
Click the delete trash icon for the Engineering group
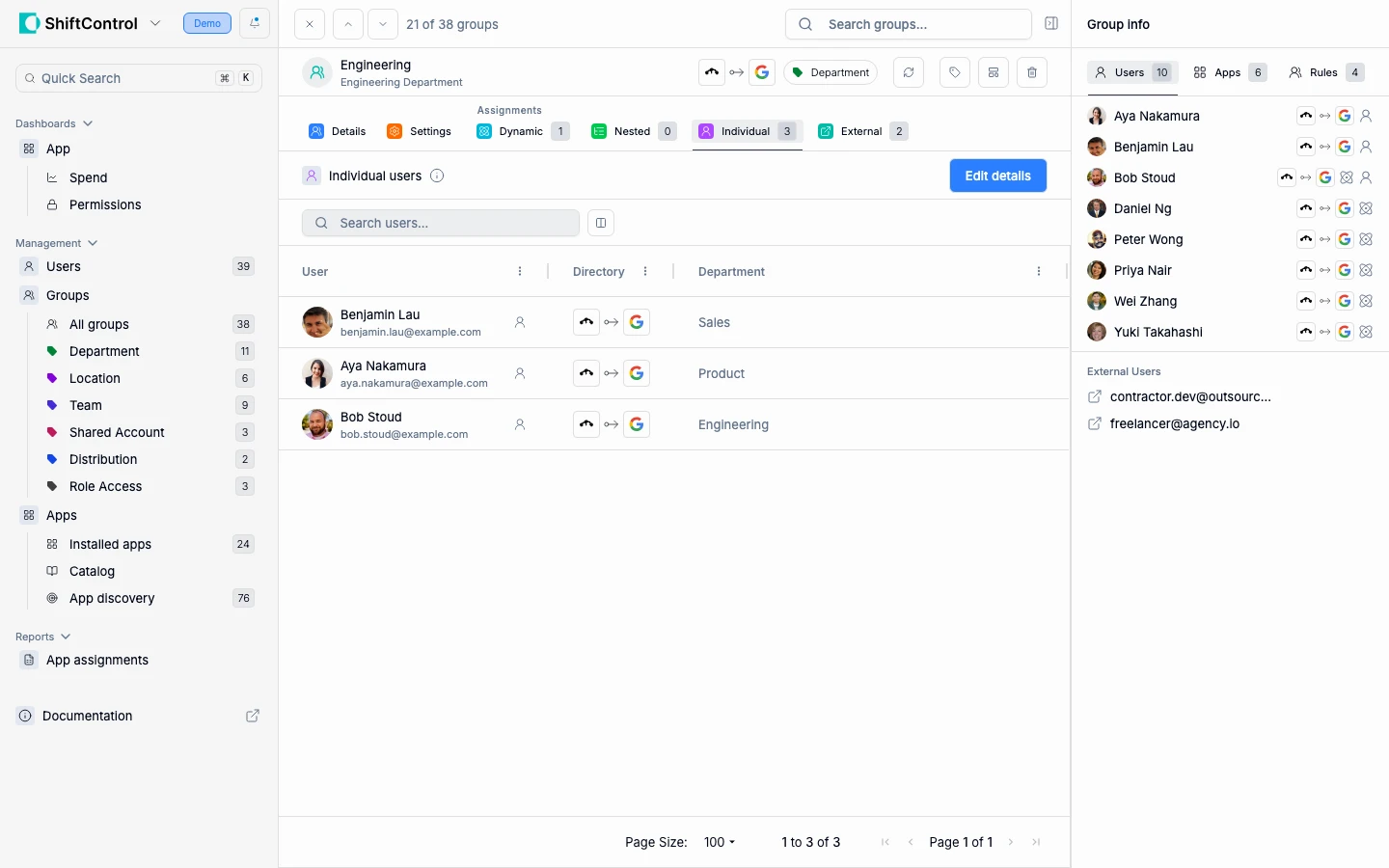tap(1031, 72)
